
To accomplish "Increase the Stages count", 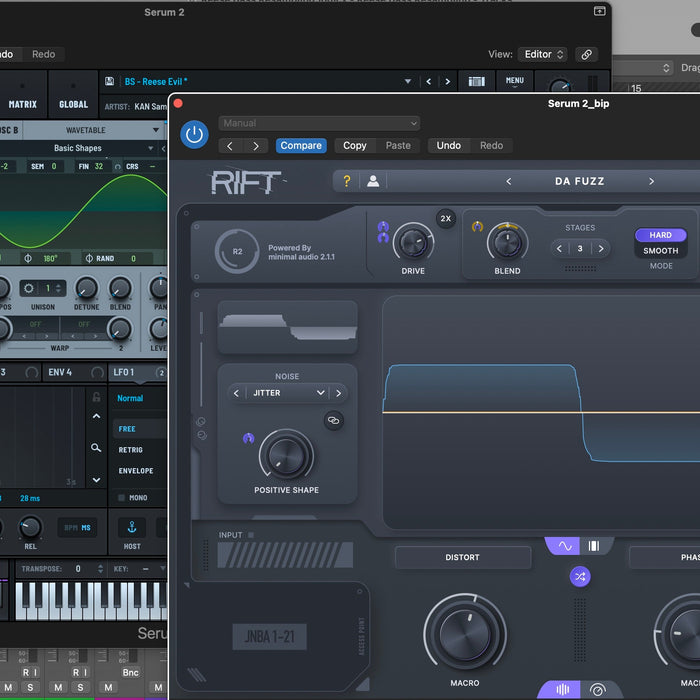I will 601,249.
